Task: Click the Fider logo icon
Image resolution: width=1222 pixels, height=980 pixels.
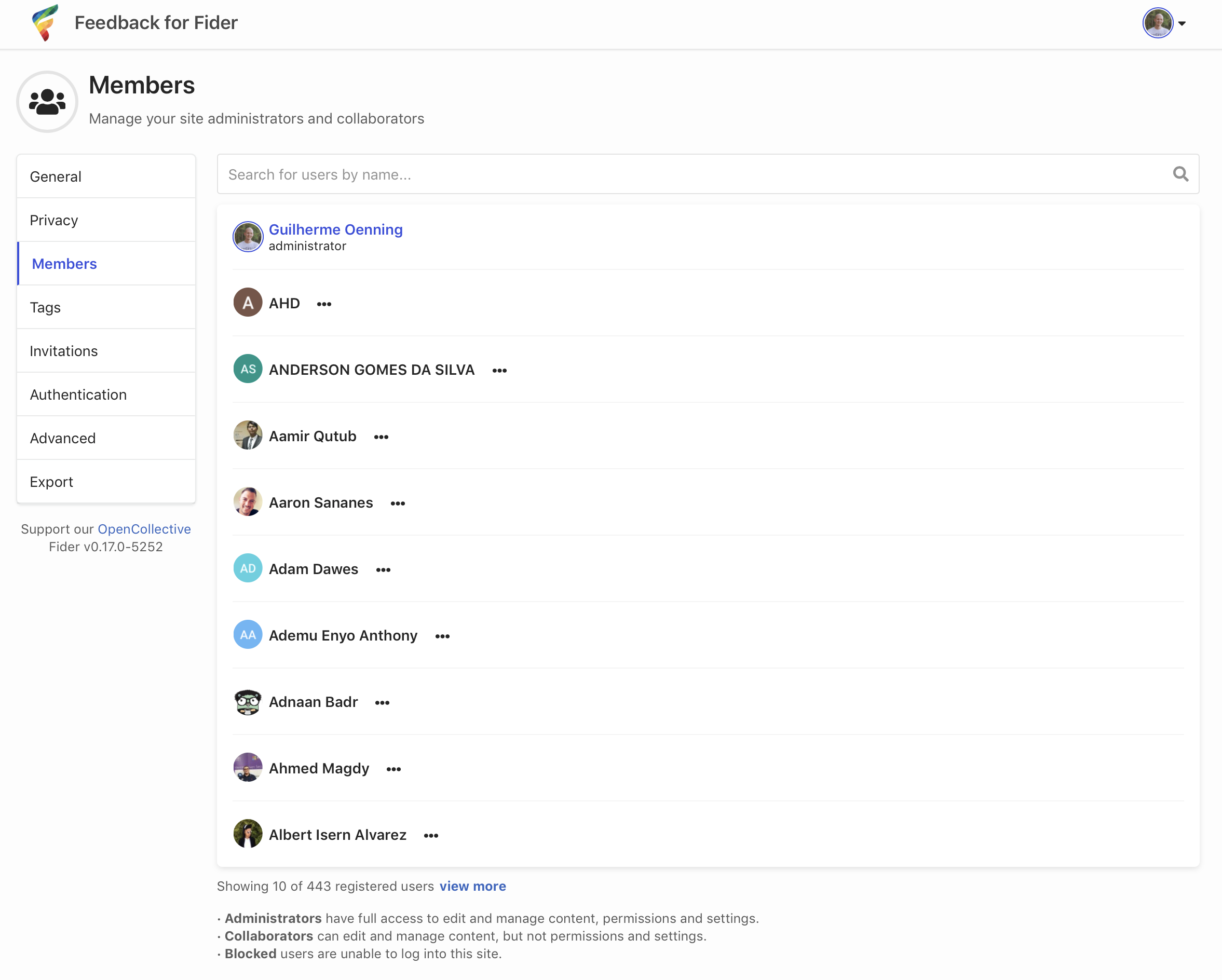Action: (x=45, y=23)
